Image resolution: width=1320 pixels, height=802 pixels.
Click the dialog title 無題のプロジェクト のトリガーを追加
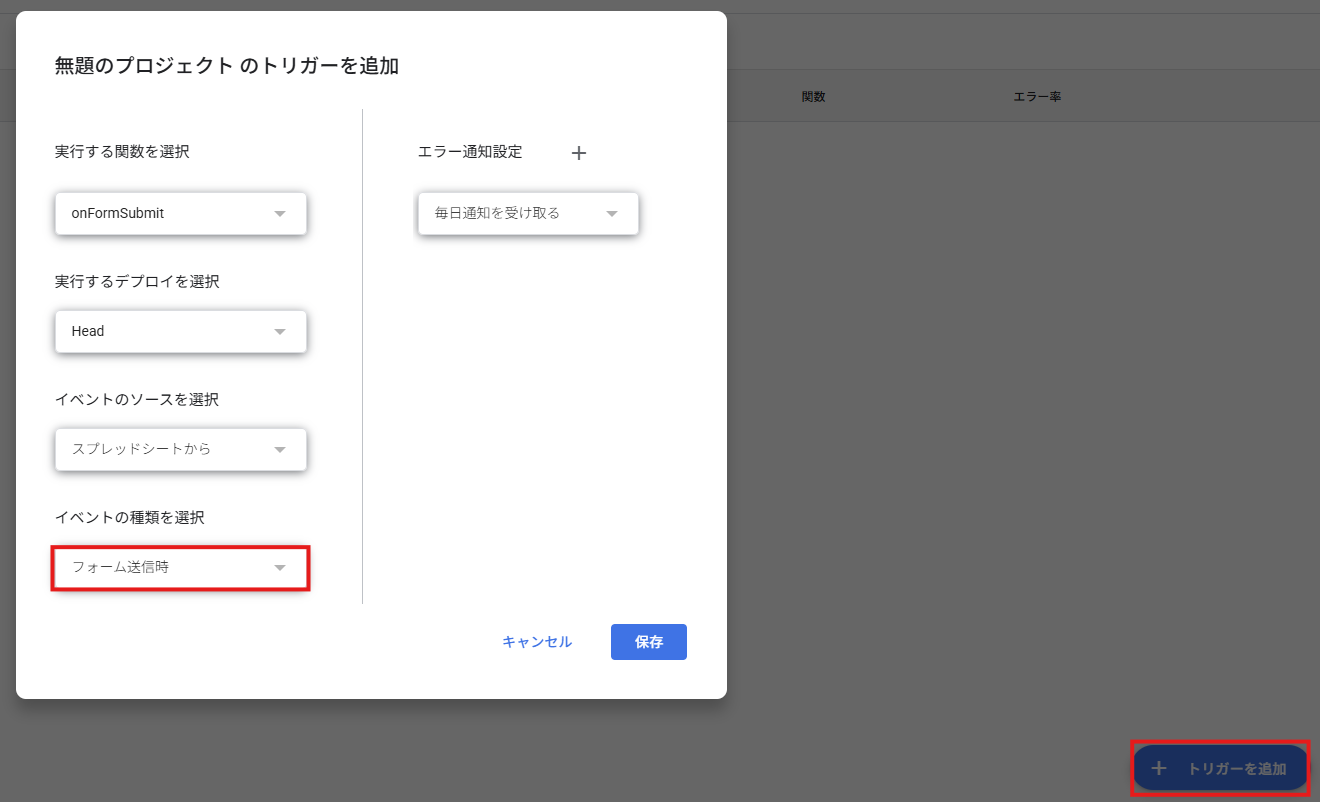[227, 66]
